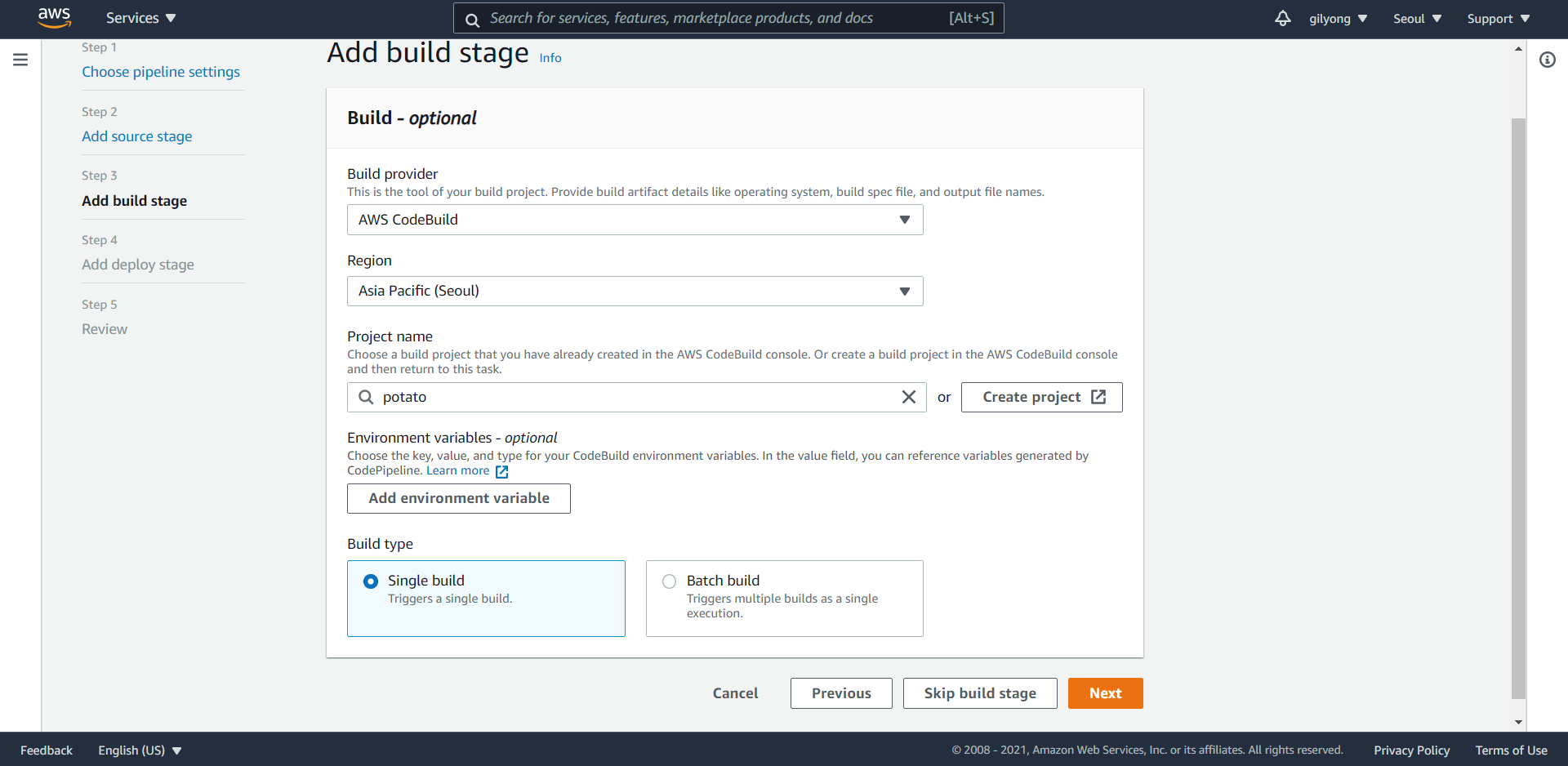
Task: Clear the potato project name with X
Action: (908, 397)
